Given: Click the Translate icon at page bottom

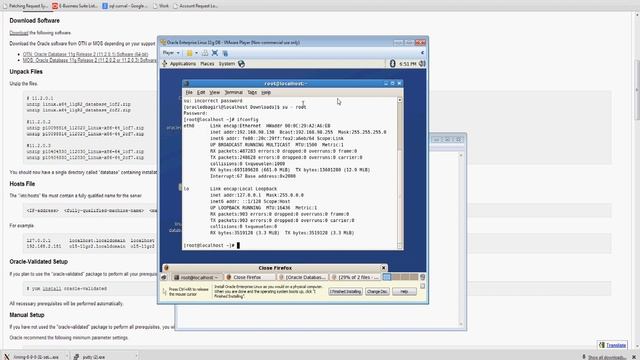Looking at the screenshot, I should click(x=602, y=345).
